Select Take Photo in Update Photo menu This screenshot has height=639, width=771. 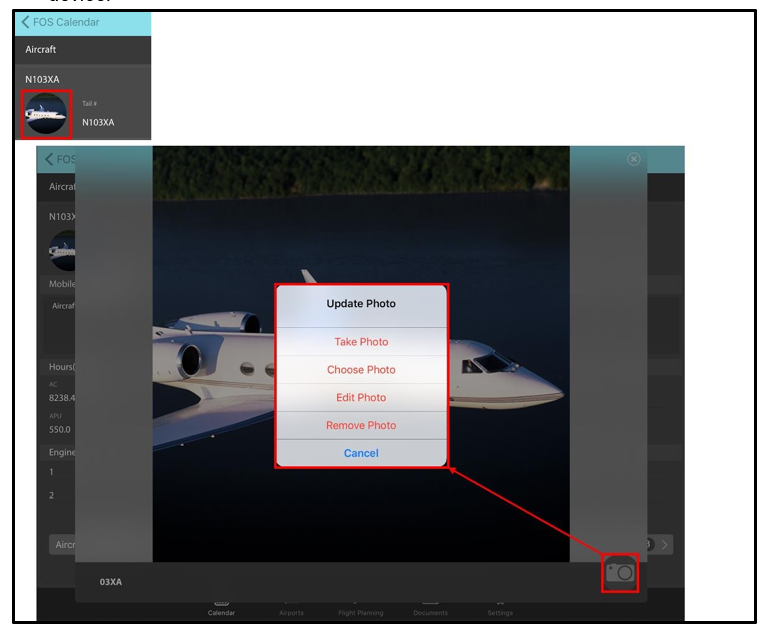361,342
